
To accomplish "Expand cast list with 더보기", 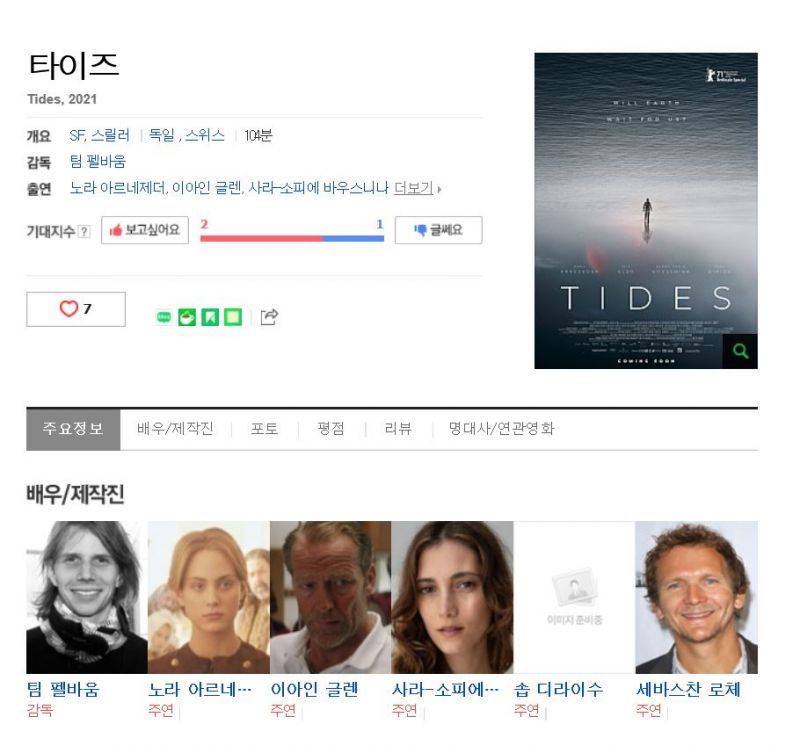I will [414, 188].
